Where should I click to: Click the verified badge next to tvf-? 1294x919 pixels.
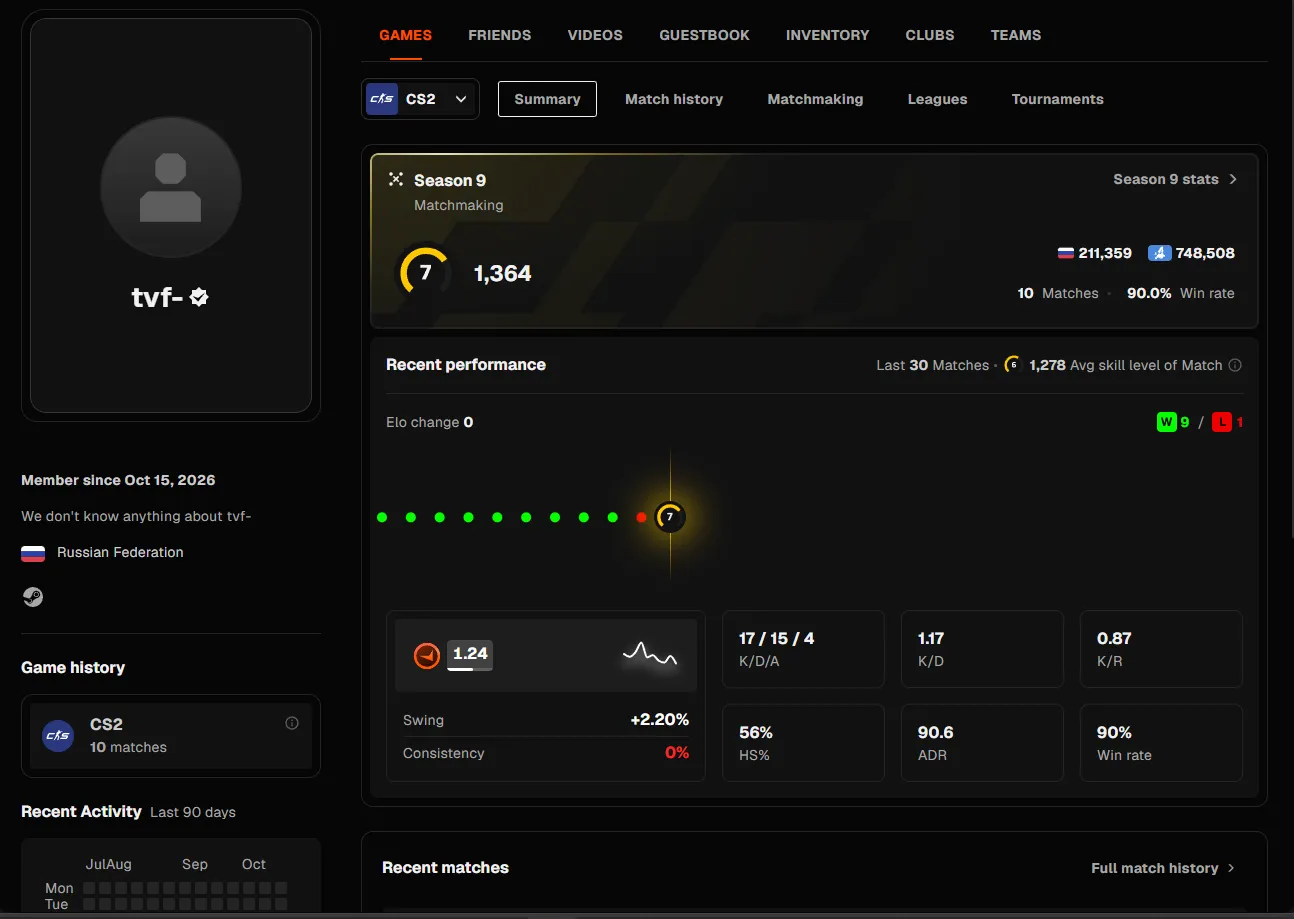(x=199, y=297)
